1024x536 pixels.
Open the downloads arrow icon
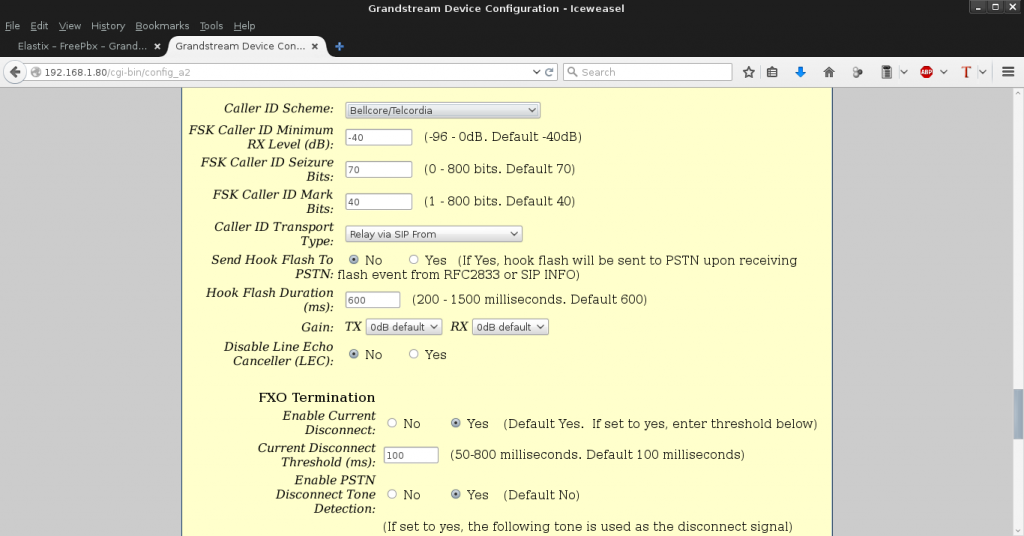800,72
